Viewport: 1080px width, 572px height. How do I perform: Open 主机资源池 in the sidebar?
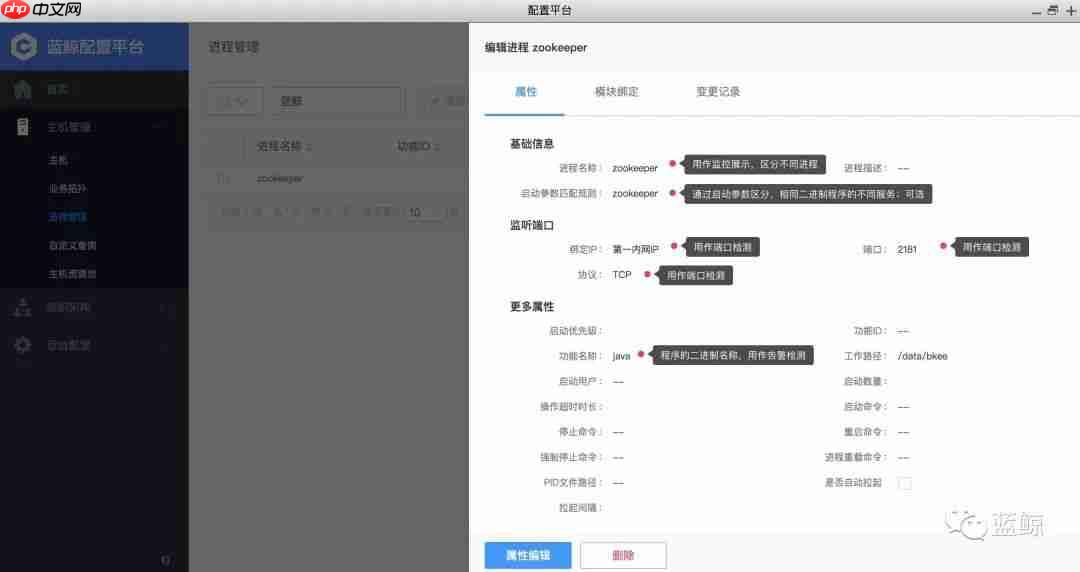(x=72, y=274)
